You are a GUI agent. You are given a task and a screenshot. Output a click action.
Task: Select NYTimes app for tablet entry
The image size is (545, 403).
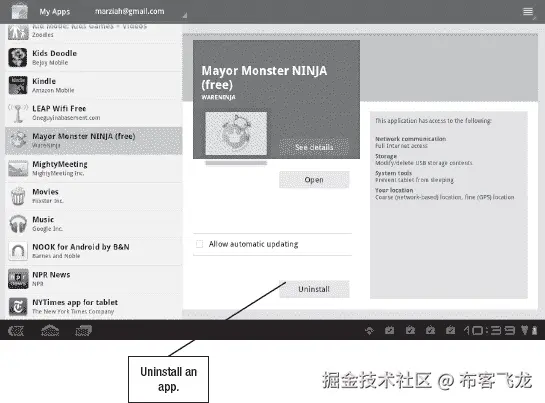coord(93,307)
